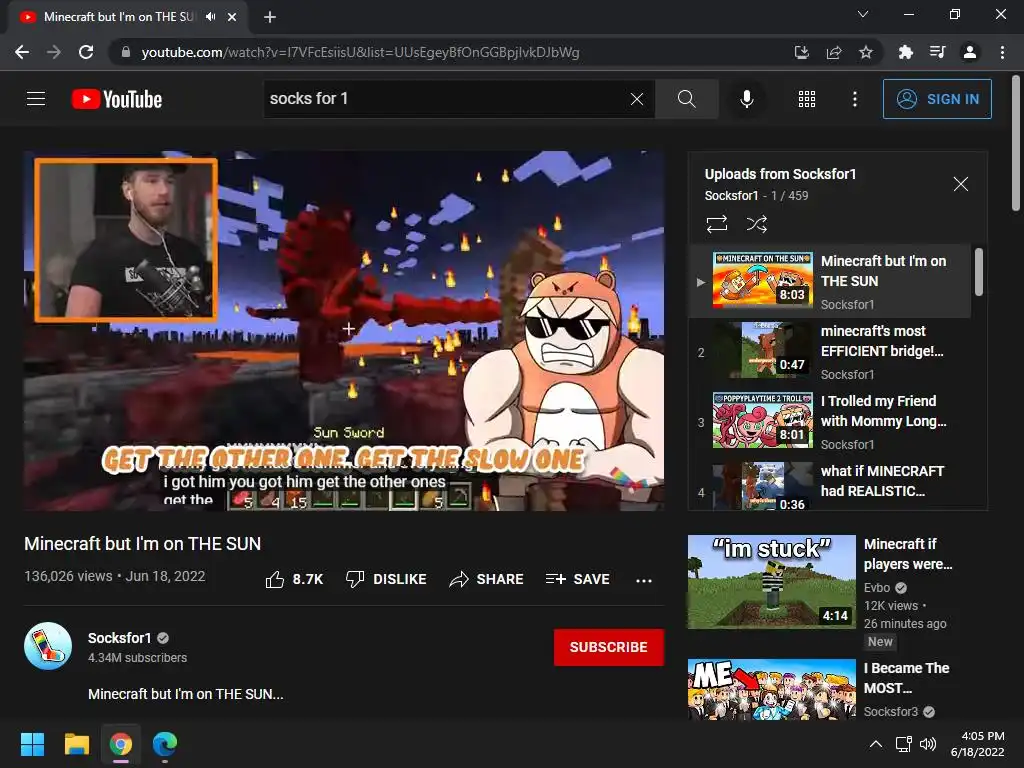
Task: Show hidden tray icons chevron
Action: [876, 744]
